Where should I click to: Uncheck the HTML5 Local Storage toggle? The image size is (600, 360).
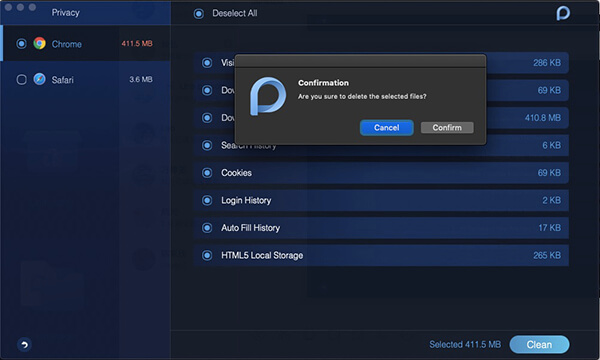(x=207, y=256)
